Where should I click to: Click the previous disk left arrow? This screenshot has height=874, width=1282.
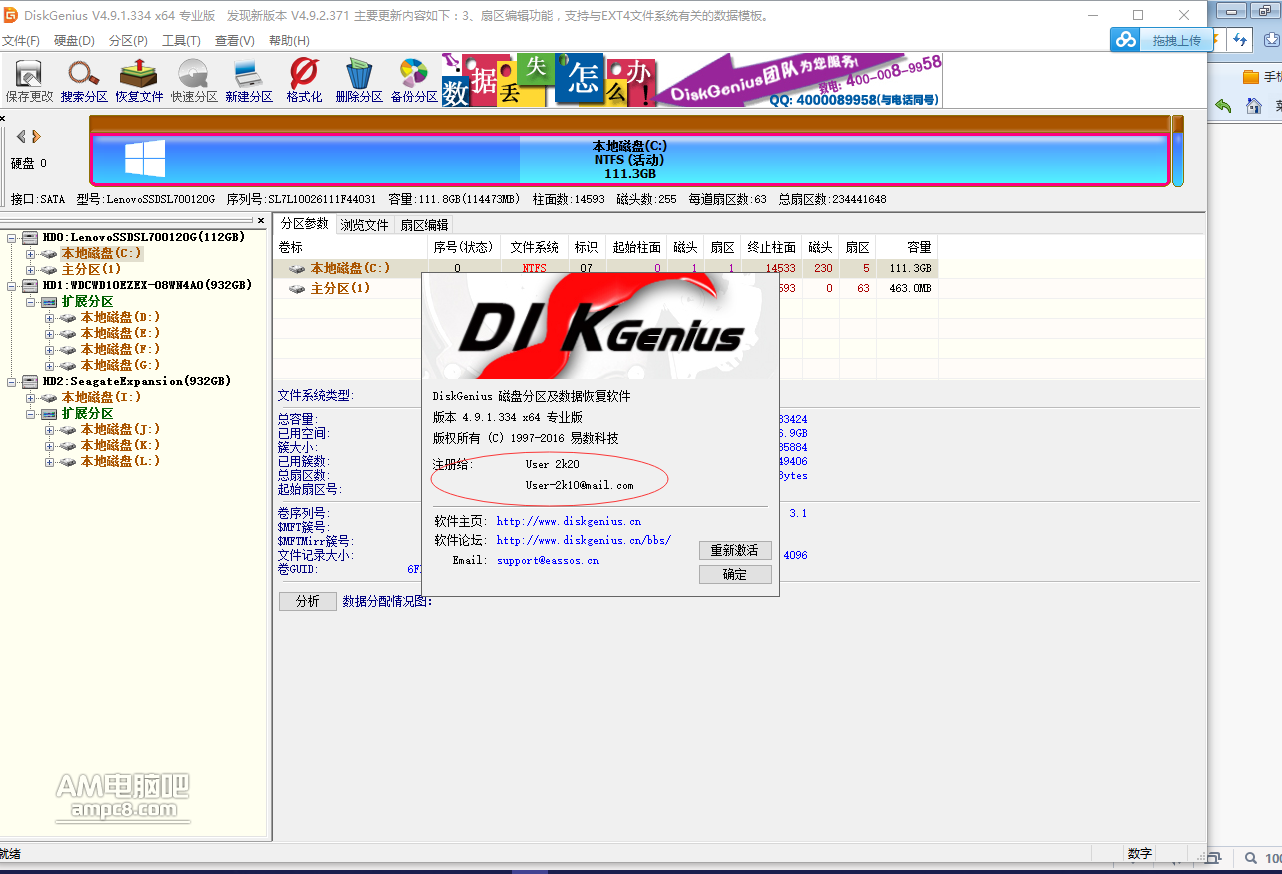(x=21, y=136)
